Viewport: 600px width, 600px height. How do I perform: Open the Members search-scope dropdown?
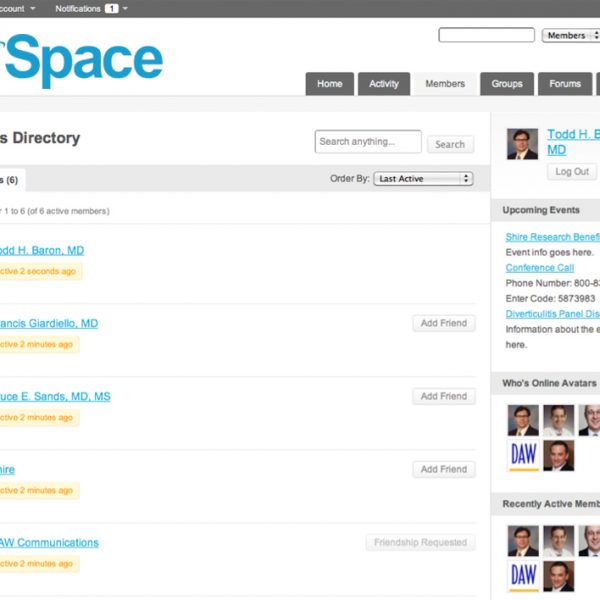click(570, 36)
